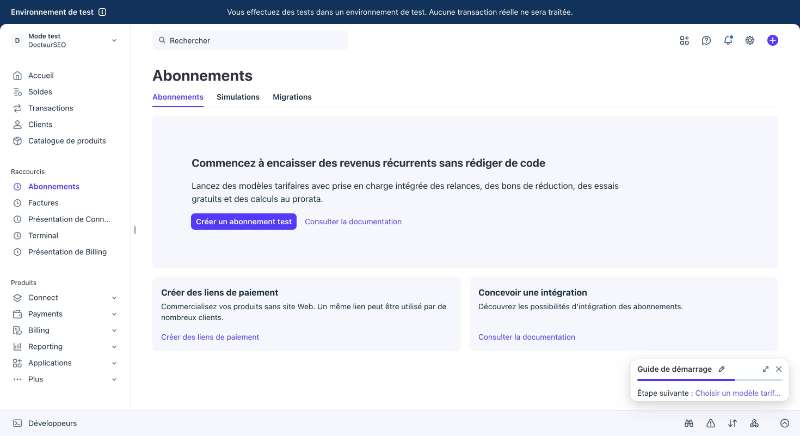800x436 pixels.
Task: Open Choisir un modèle tarif... next step link
Action: coord(738,393)
